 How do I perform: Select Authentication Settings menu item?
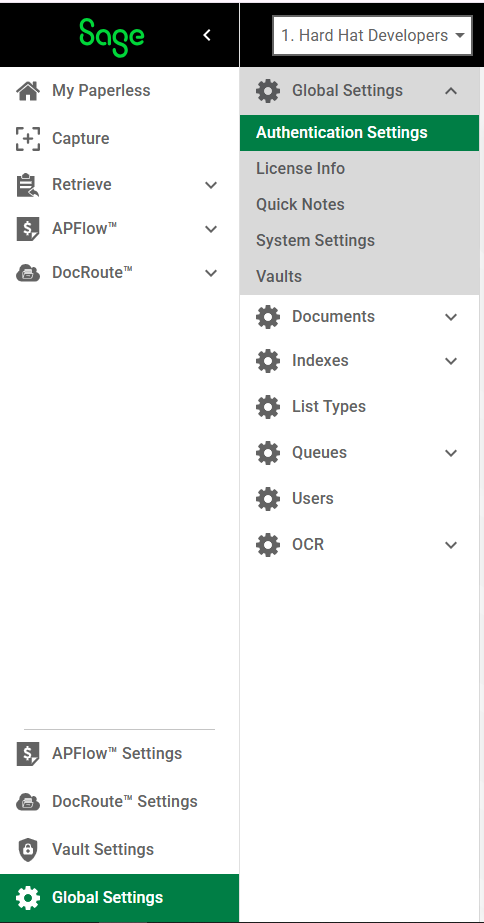[359, 133]
